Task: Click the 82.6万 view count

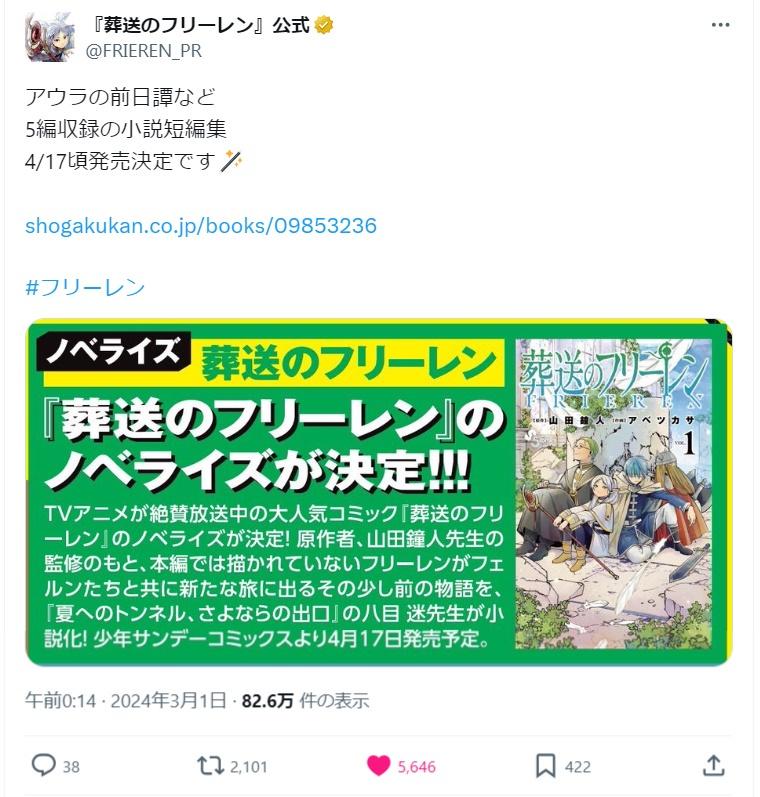Action: coord(267,700)
